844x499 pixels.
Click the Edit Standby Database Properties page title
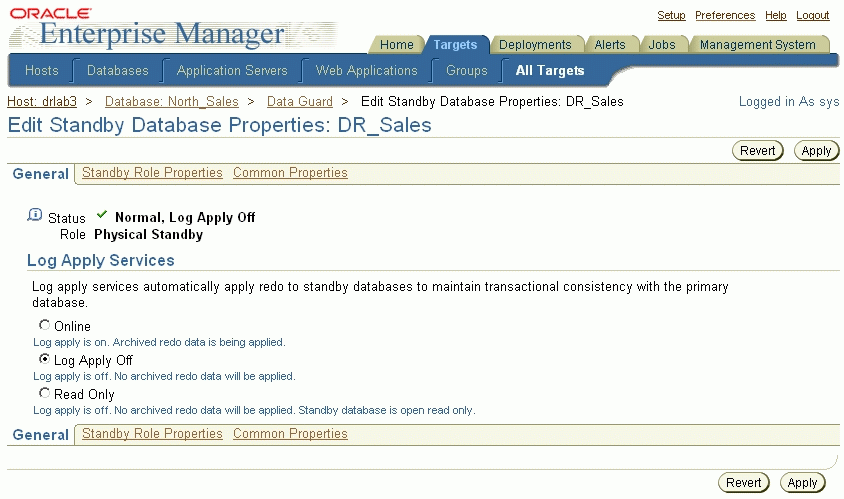(220, 125)
